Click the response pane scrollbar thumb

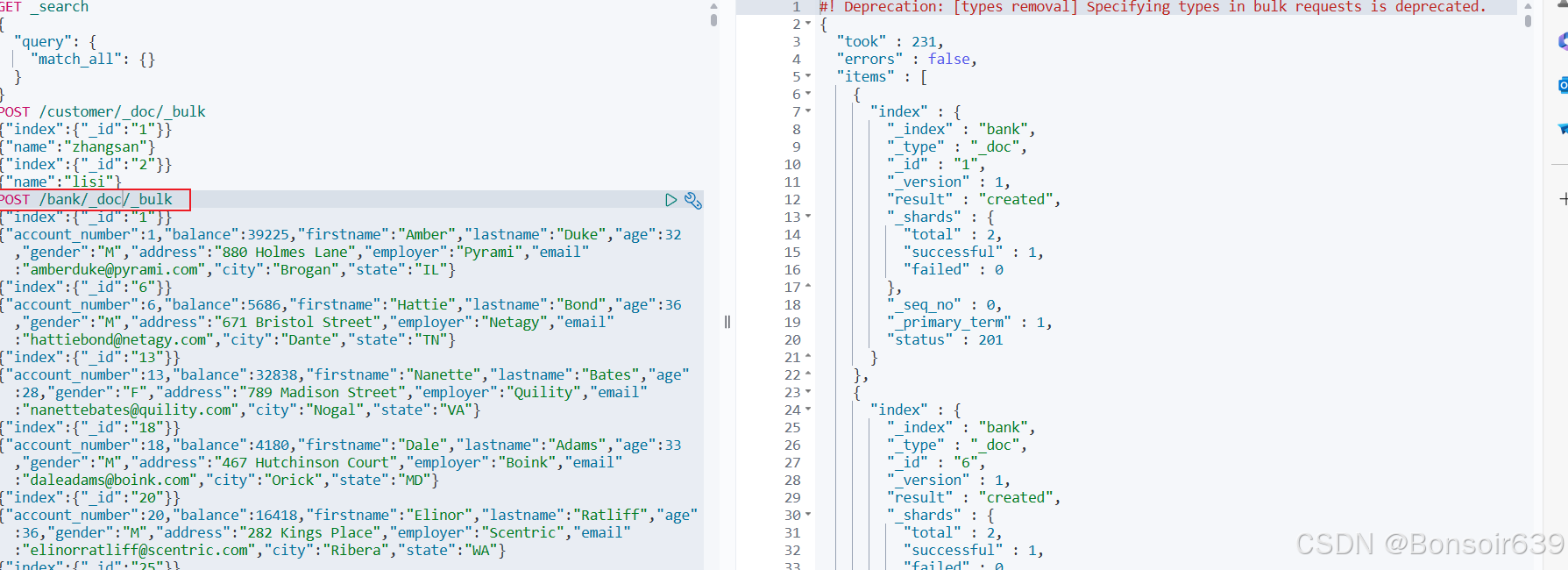click(x=1528, y=19)
